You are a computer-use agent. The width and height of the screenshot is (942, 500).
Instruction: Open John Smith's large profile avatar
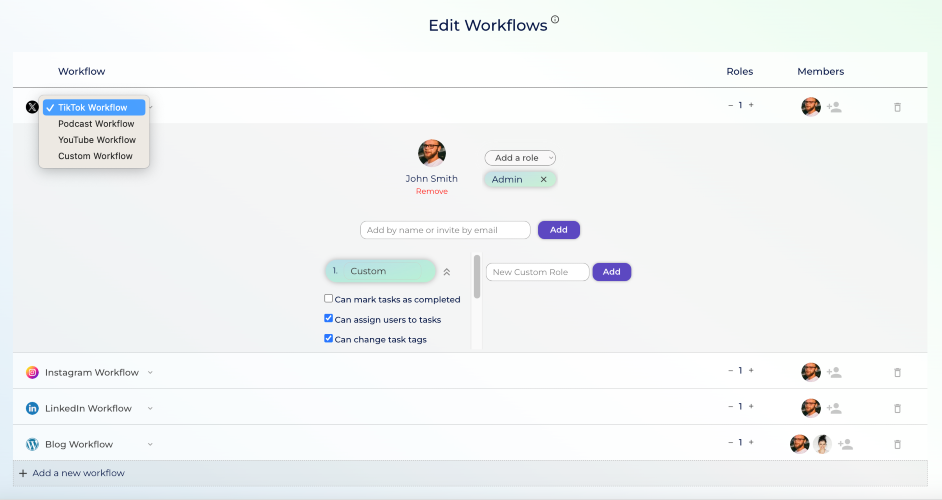pyautogui.click(x=432, y=153)
